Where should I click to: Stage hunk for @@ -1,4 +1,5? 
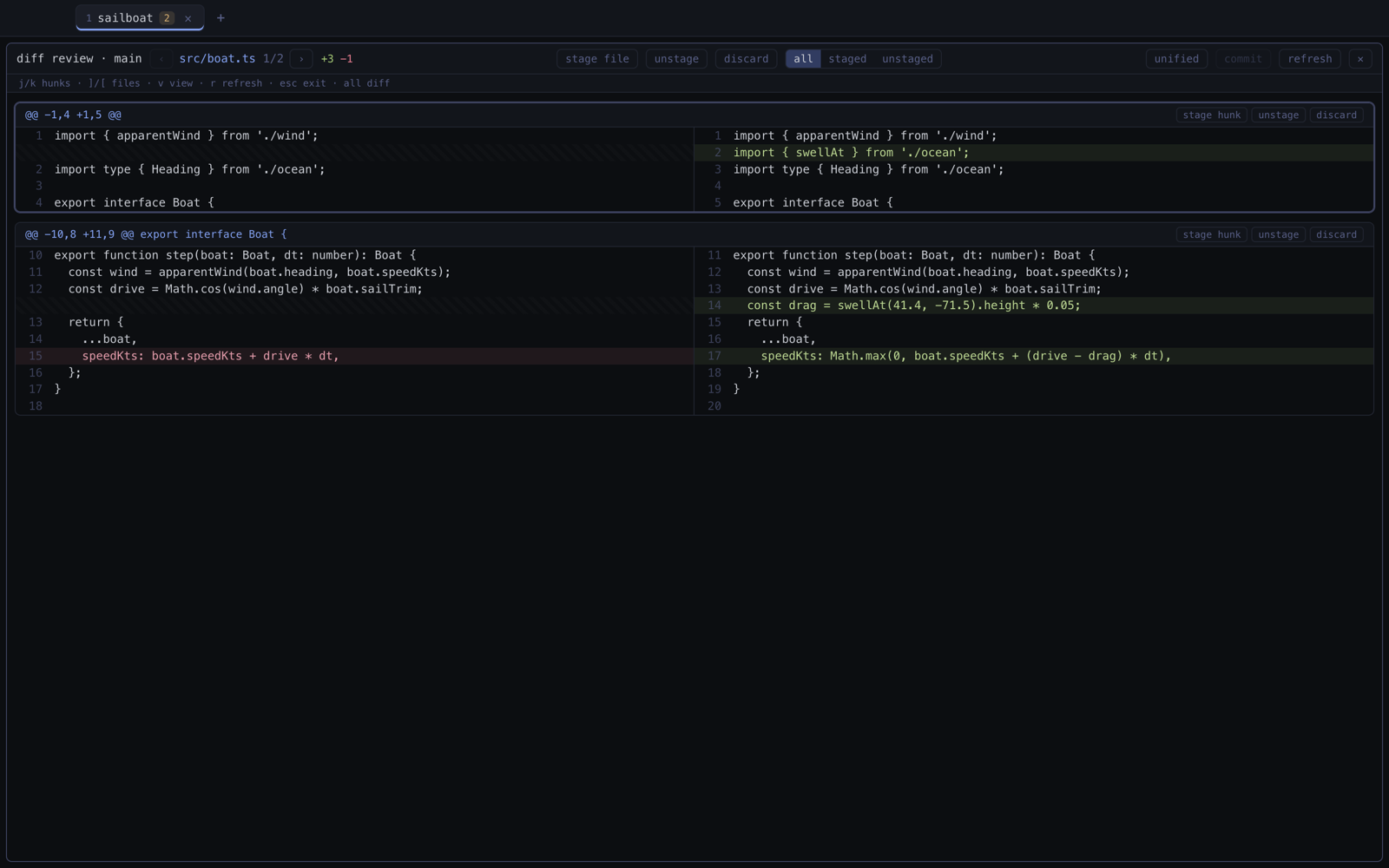pos(1212,115)
